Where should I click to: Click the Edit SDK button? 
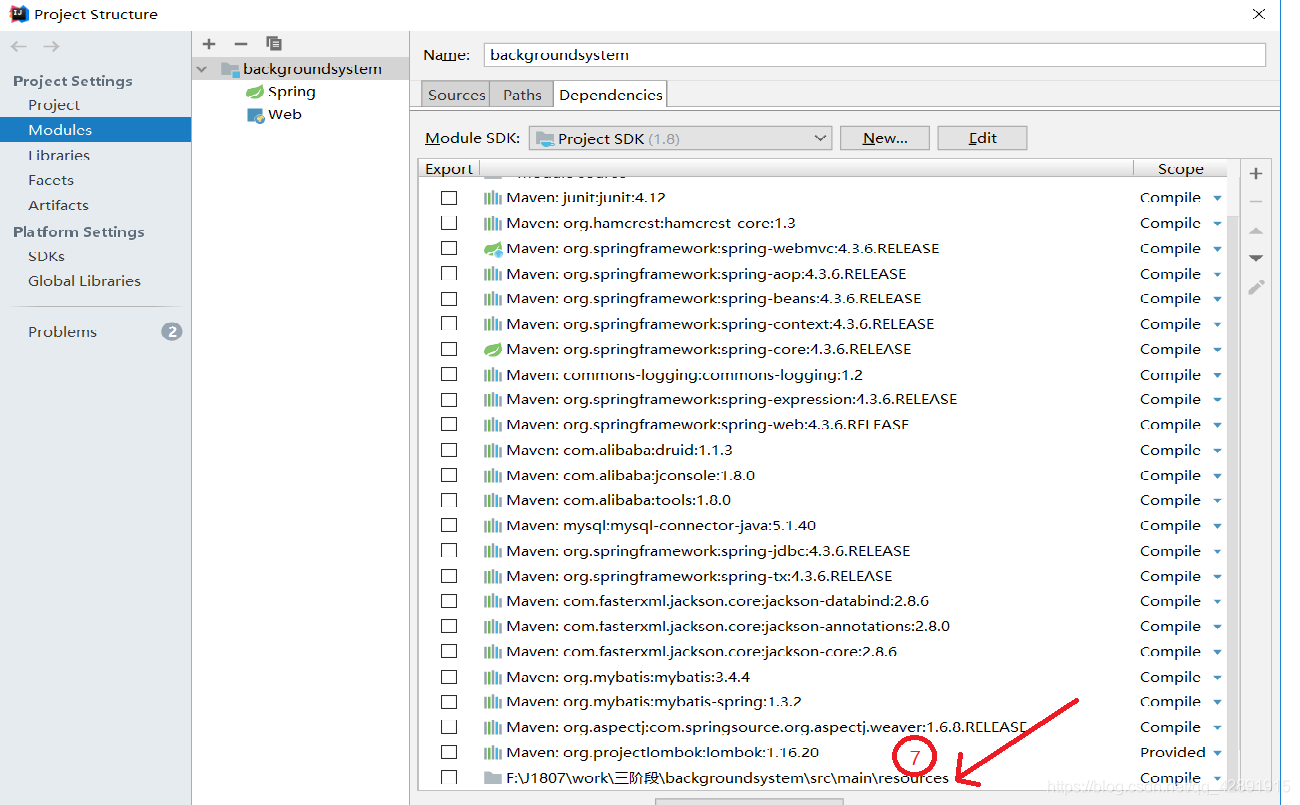point(982,138)
